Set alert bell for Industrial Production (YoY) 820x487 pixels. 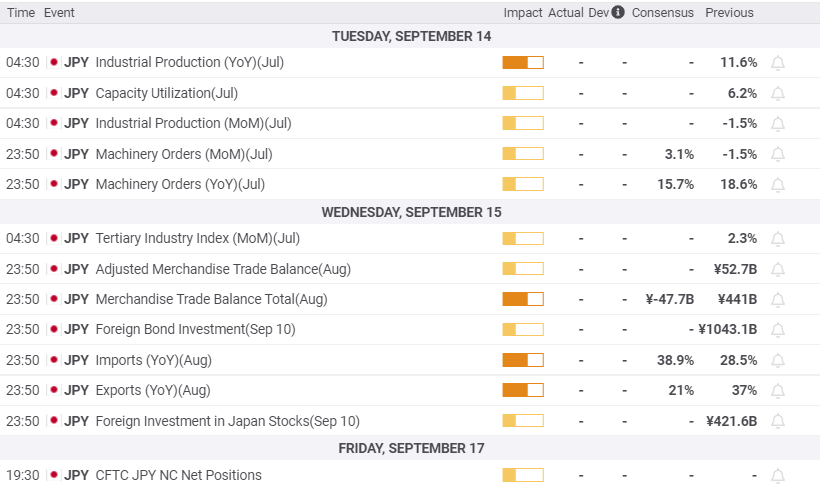pyautogui.click(x=778, y=63)
